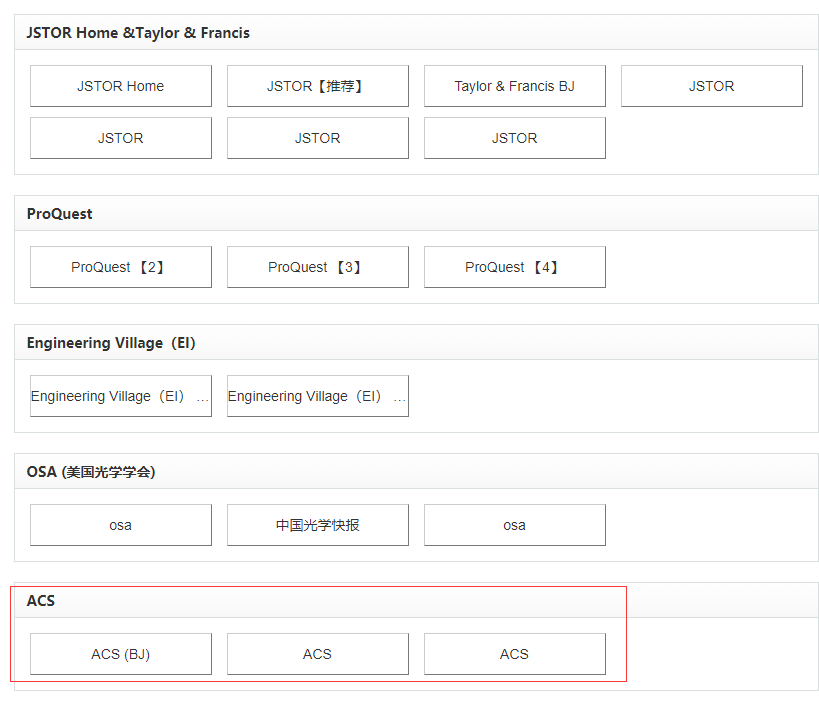Open the Taylor & Francis BJ link
This screenshot has height=708, width=819.
[x=514, y=86]
